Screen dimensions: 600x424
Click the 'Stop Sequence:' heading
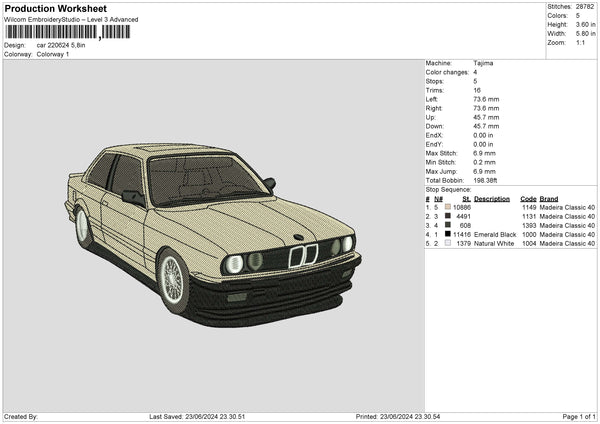click(448, 190)
